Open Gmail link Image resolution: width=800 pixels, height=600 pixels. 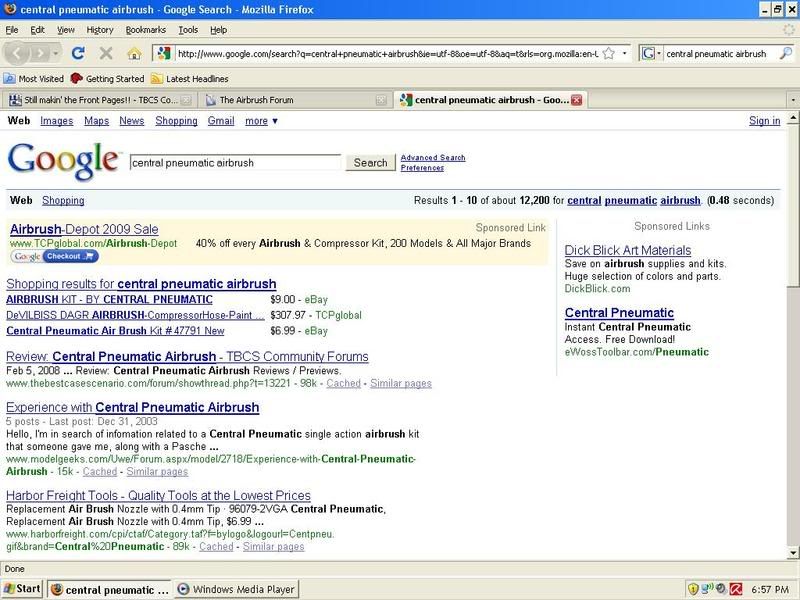[x=221, y=121]
